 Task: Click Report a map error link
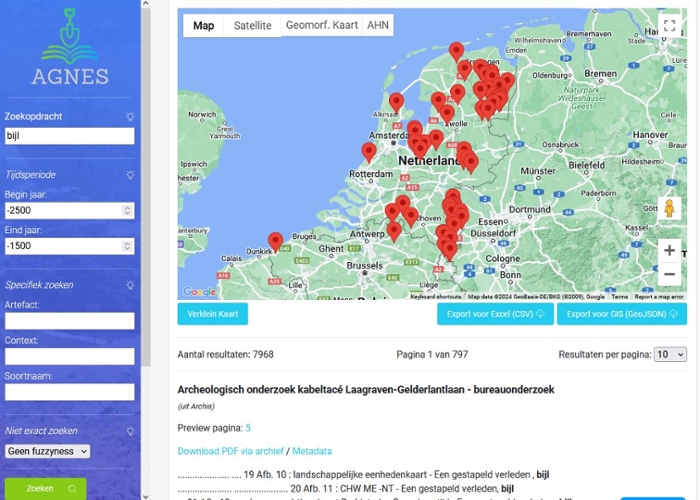click(658, 296)
